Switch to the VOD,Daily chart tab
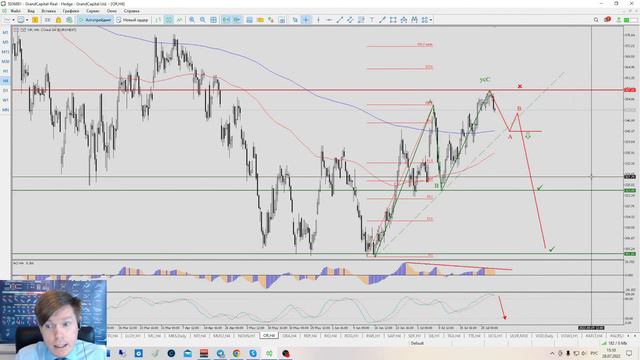The height and width of the screenshot is (360, 640). [x=544, y=336]
